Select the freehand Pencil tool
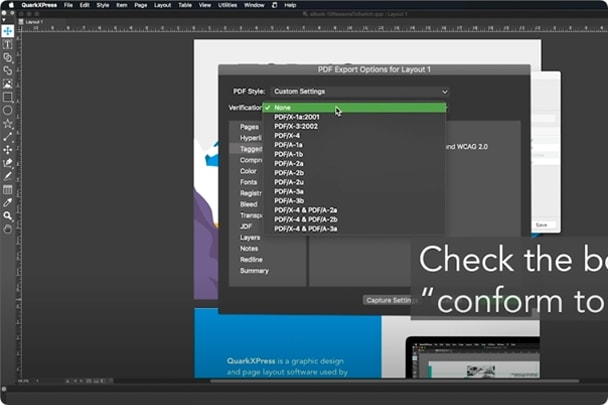This screenshot has width=608, height=405. pyautogui.click(x=7, y=176)
